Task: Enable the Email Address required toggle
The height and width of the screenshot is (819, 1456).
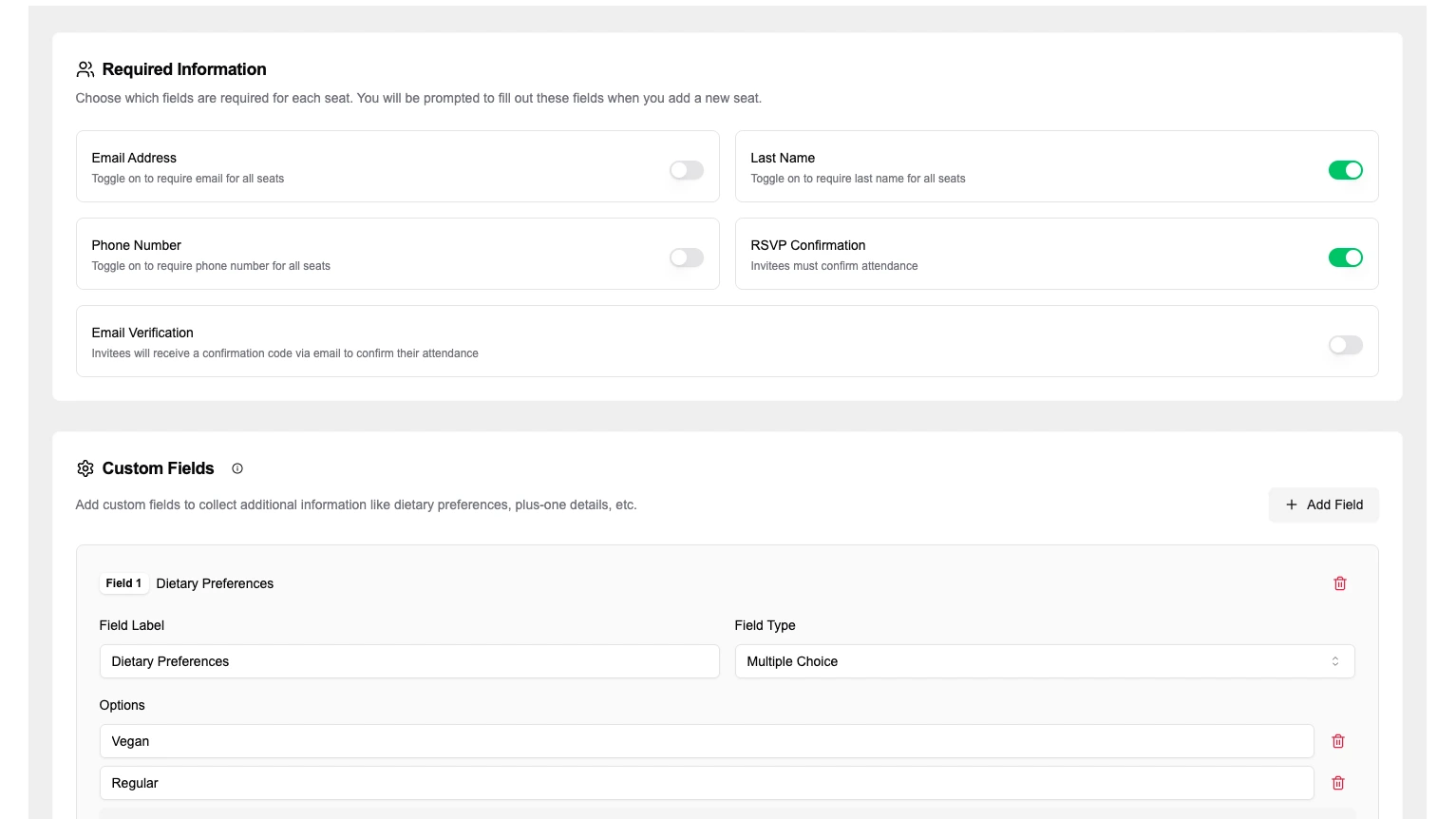Action: 686,170
